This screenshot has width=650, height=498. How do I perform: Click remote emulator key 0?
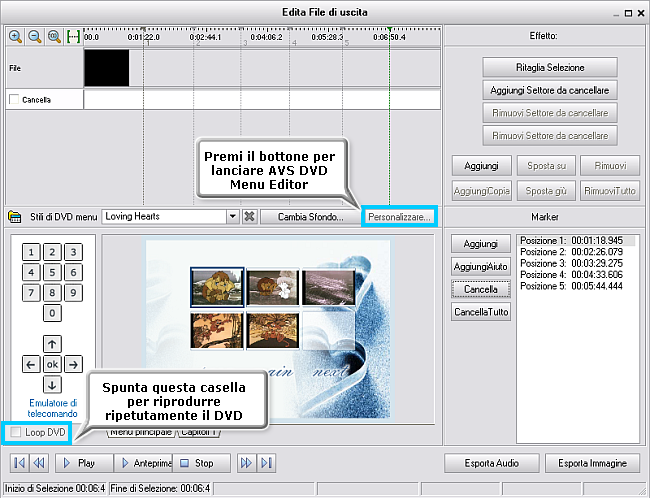[52, 313]
